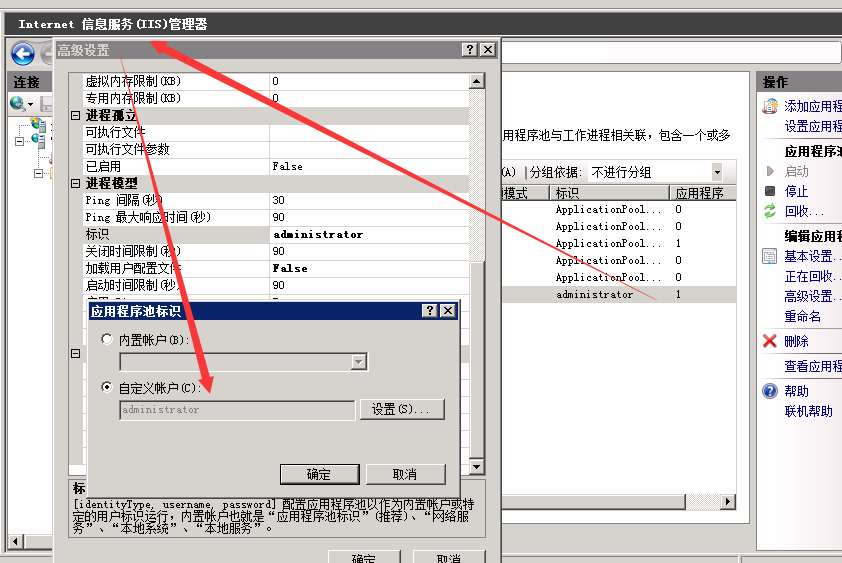842x563 pixels.
Task: Click the 删除 action link
Action: 796,341
